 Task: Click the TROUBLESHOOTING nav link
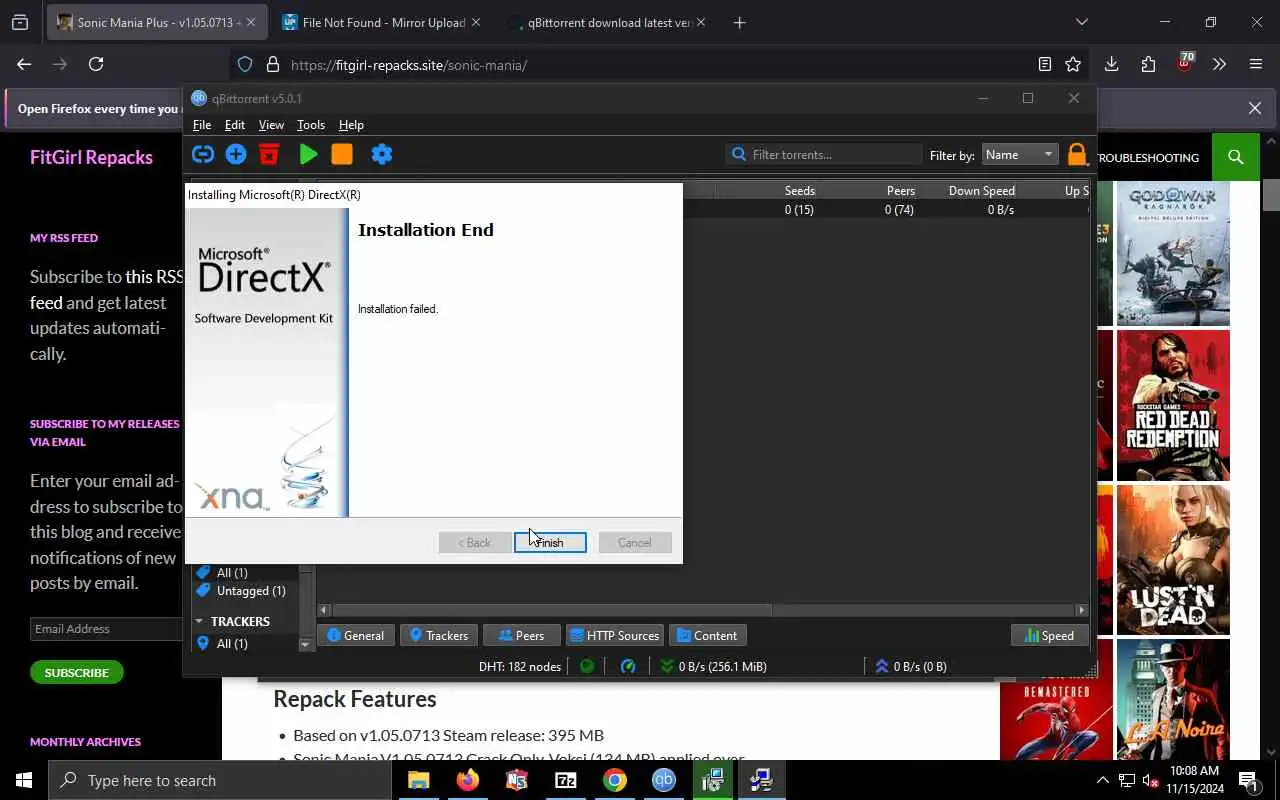click(1147, 157)
